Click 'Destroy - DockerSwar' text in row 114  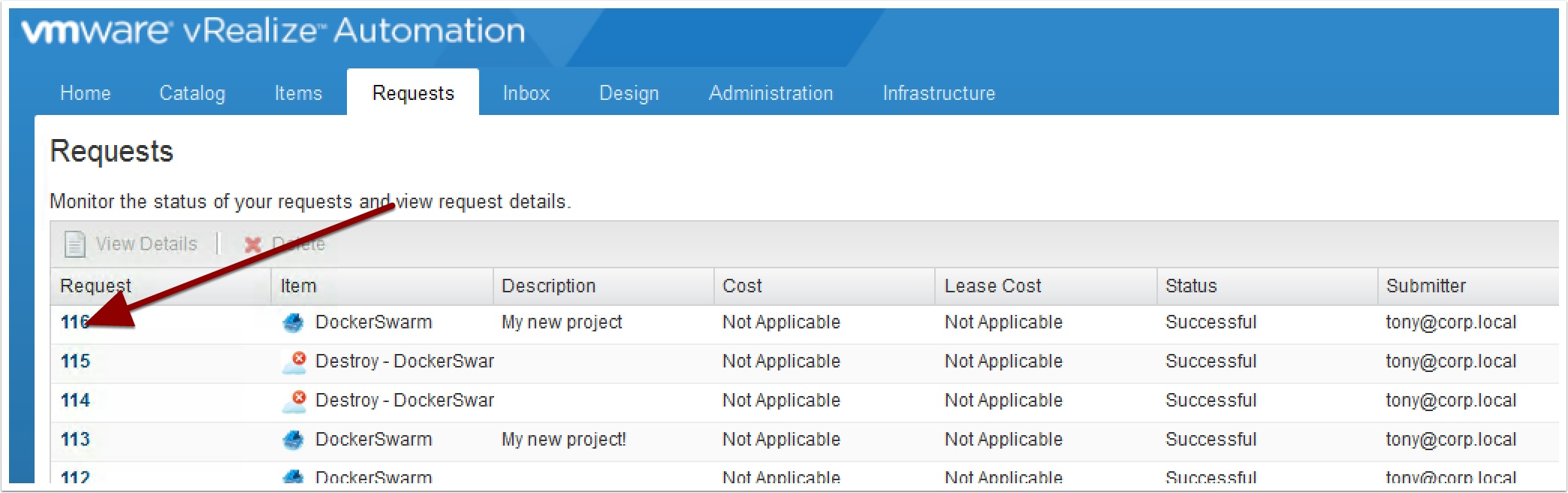coord(405,401)
